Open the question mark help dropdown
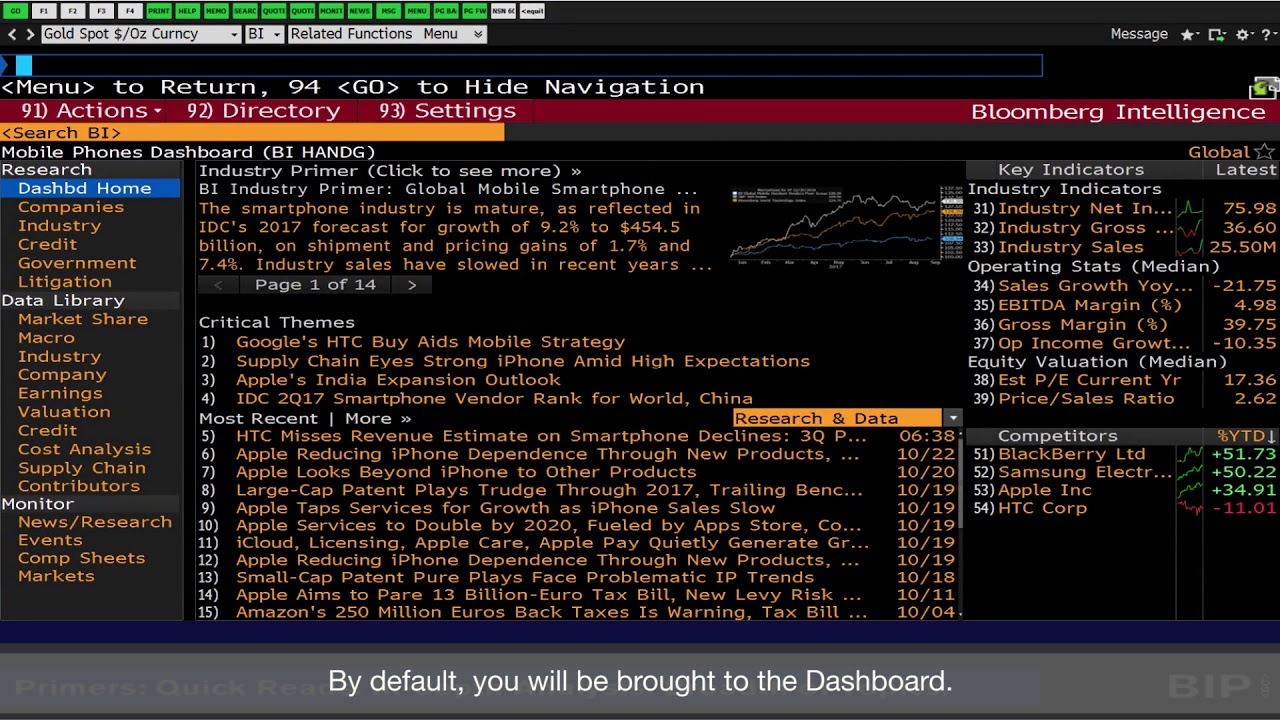This screenshot has height=720, width=1280. coord(1268,34)
